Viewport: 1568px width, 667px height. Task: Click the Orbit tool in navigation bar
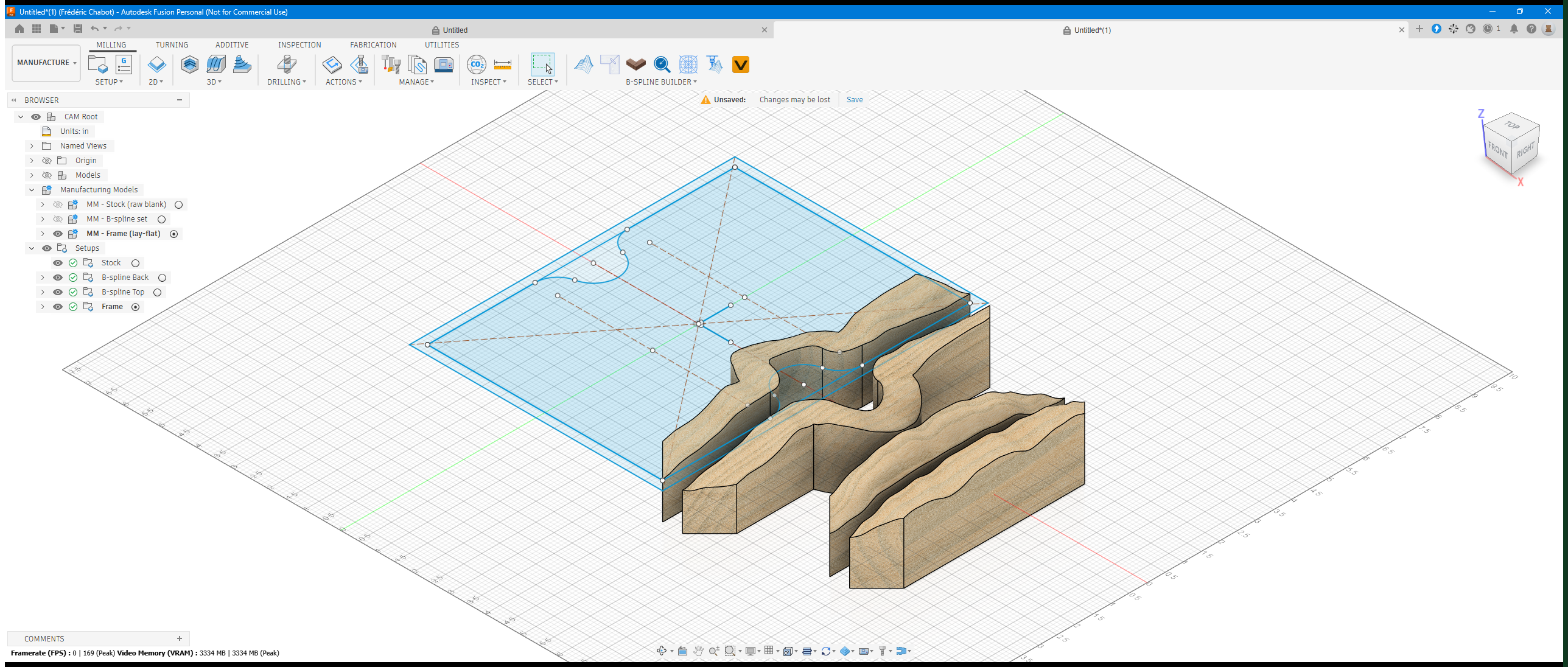(662, 651)
